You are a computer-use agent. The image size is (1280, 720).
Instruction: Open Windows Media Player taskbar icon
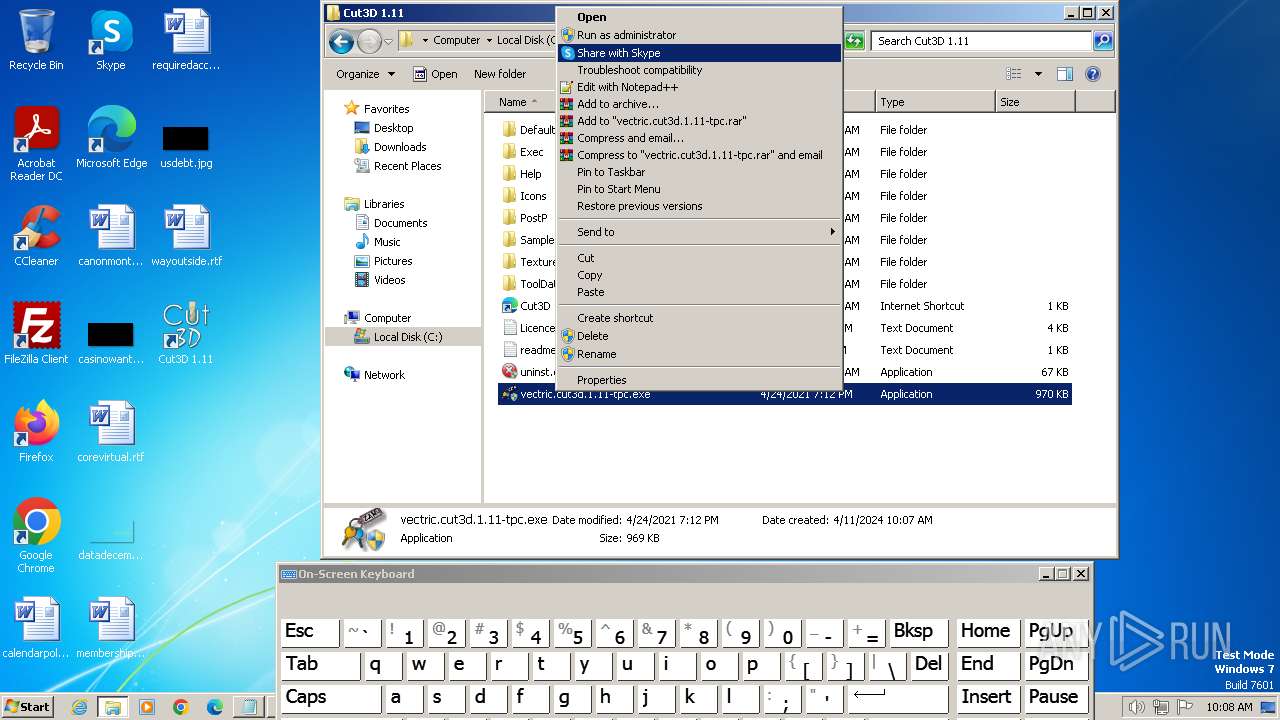point(146,707)
